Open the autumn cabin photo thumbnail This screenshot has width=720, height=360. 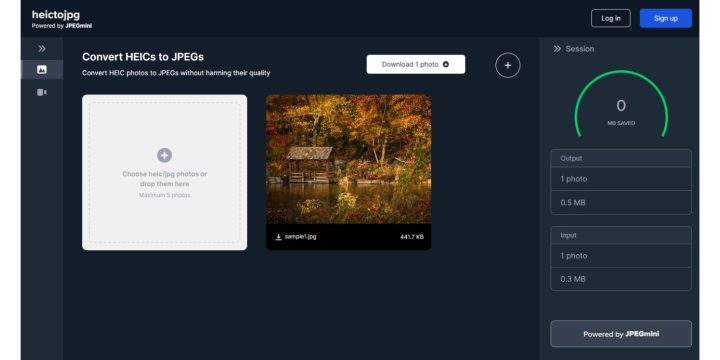(x=349, y=159)
